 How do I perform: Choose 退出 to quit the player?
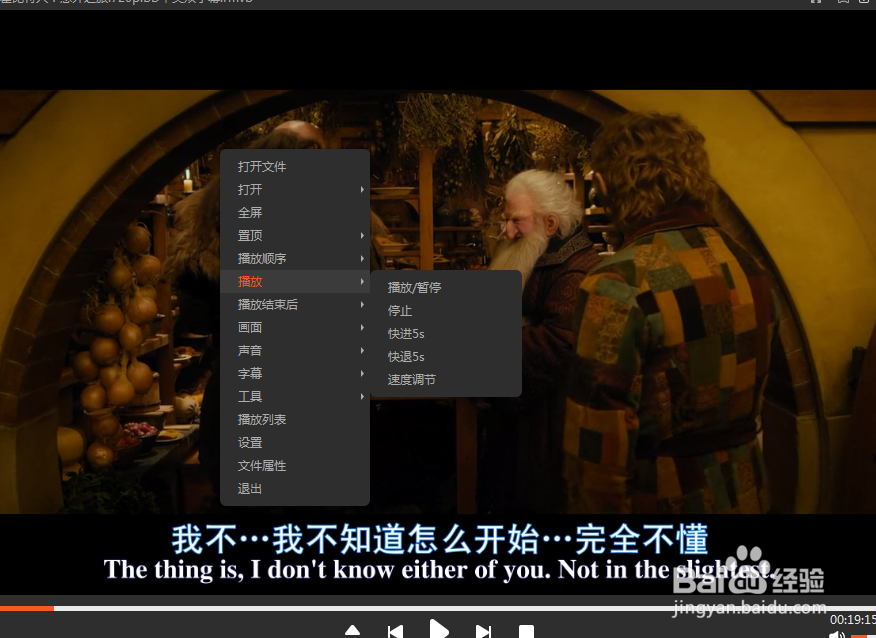(x=295, y=488)
